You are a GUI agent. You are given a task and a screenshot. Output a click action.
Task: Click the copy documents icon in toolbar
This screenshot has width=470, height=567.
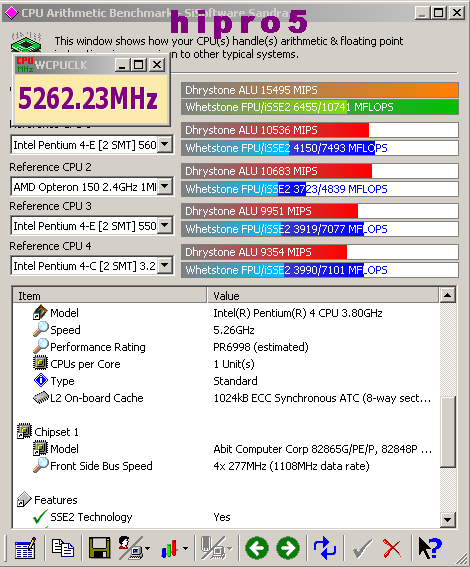click(62, 548)
